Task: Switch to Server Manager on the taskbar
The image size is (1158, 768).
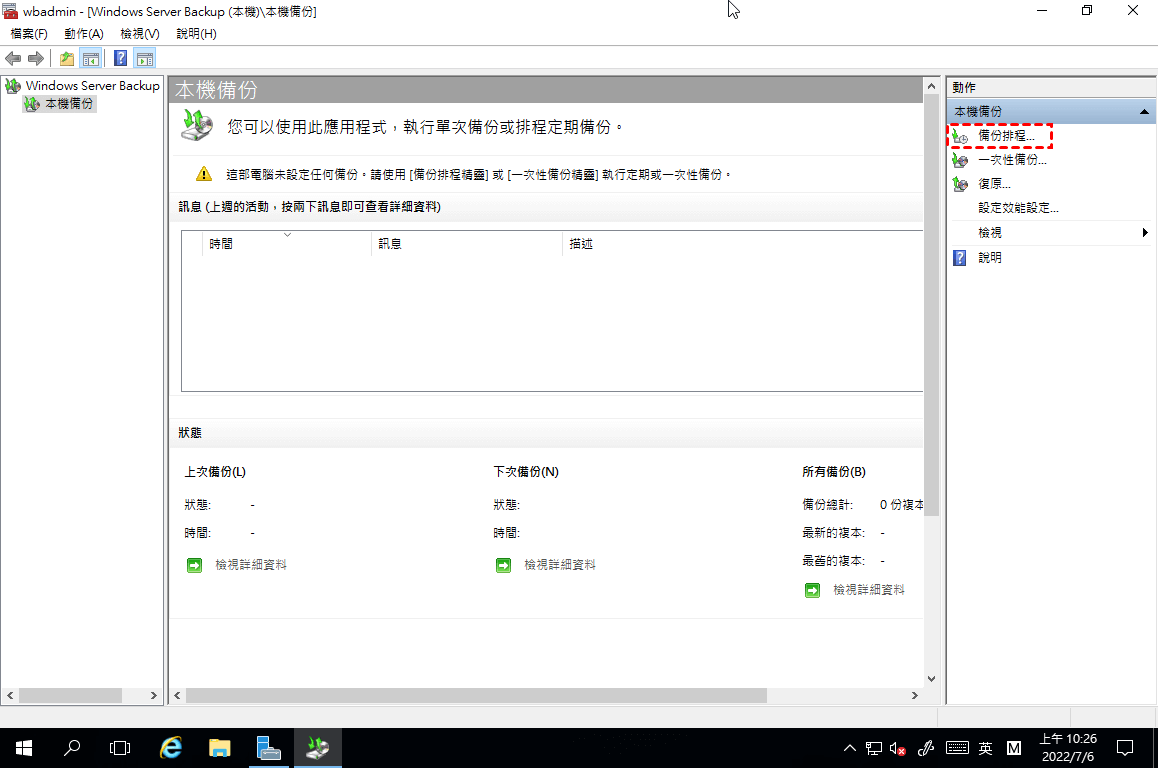Action: pyautogui.click(x=268, y=748)
